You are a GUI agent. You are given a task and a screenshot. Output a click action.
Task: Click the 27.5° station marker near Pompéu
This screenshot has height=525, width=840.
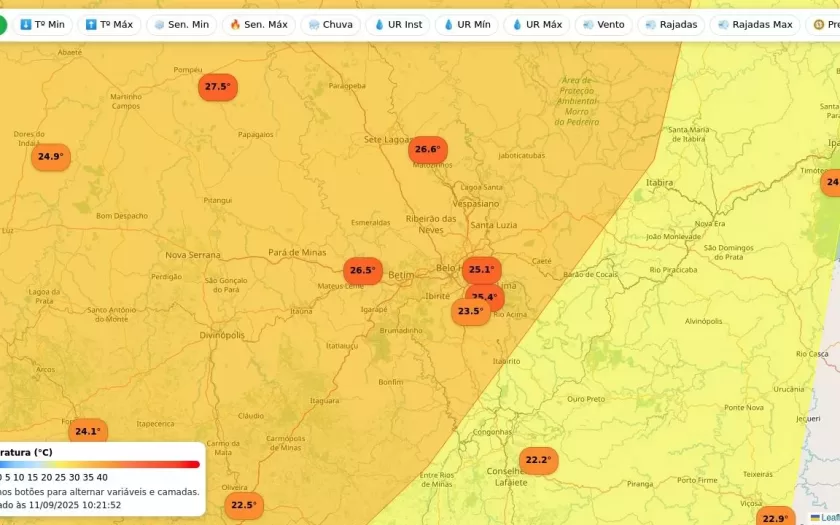point(217,87)
